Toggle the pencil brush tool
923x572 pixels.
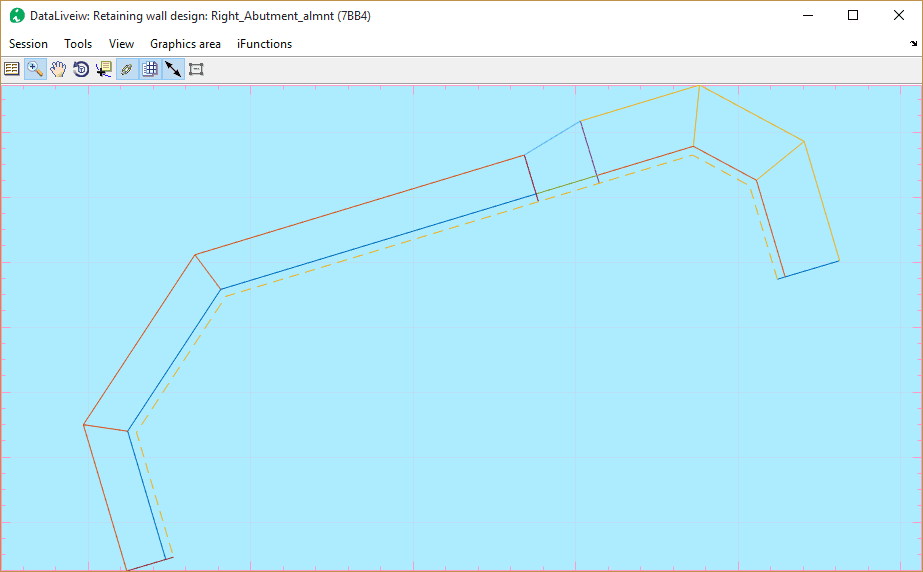(x=127, y=69)
